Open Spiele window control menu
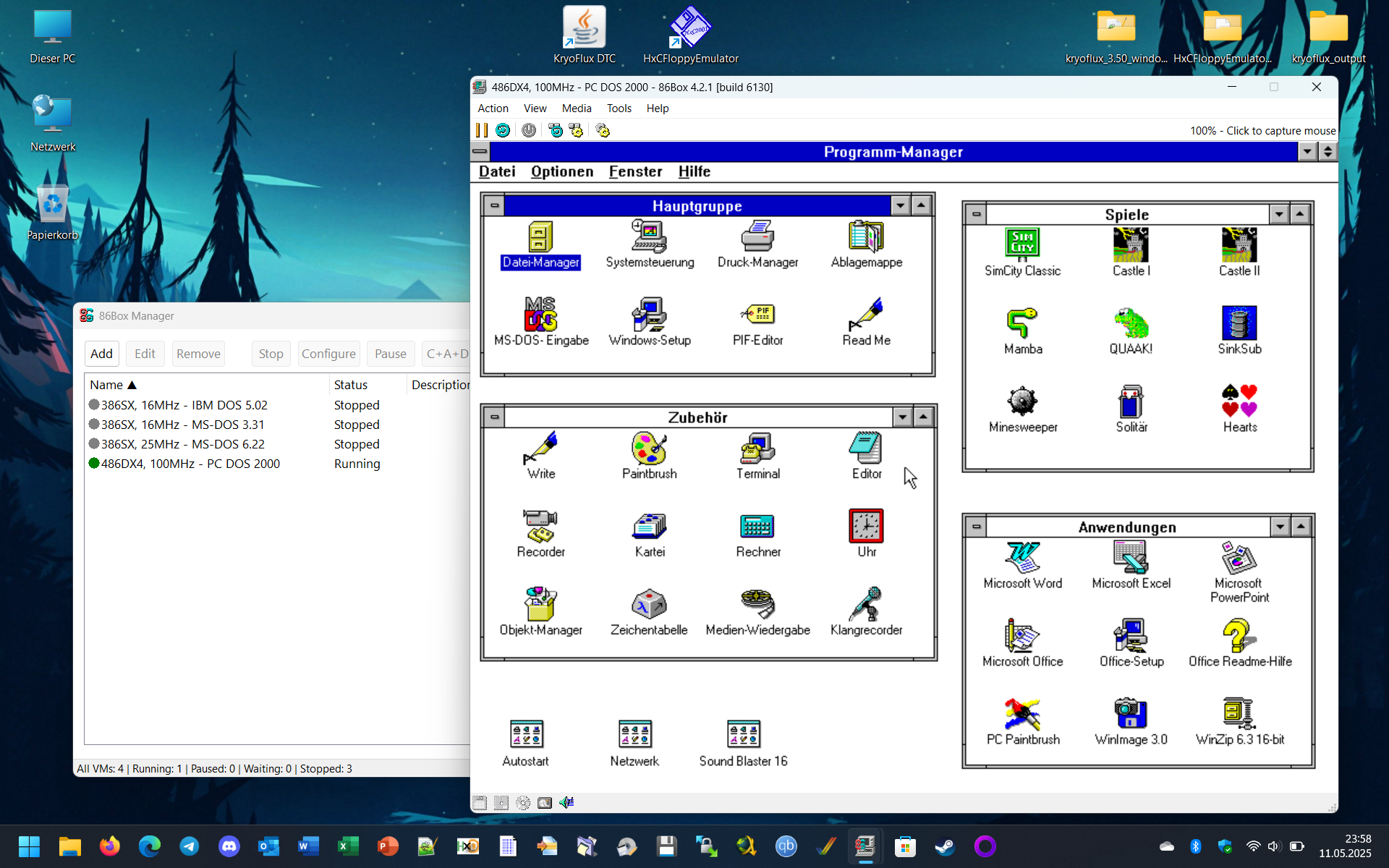 (976, 214)
